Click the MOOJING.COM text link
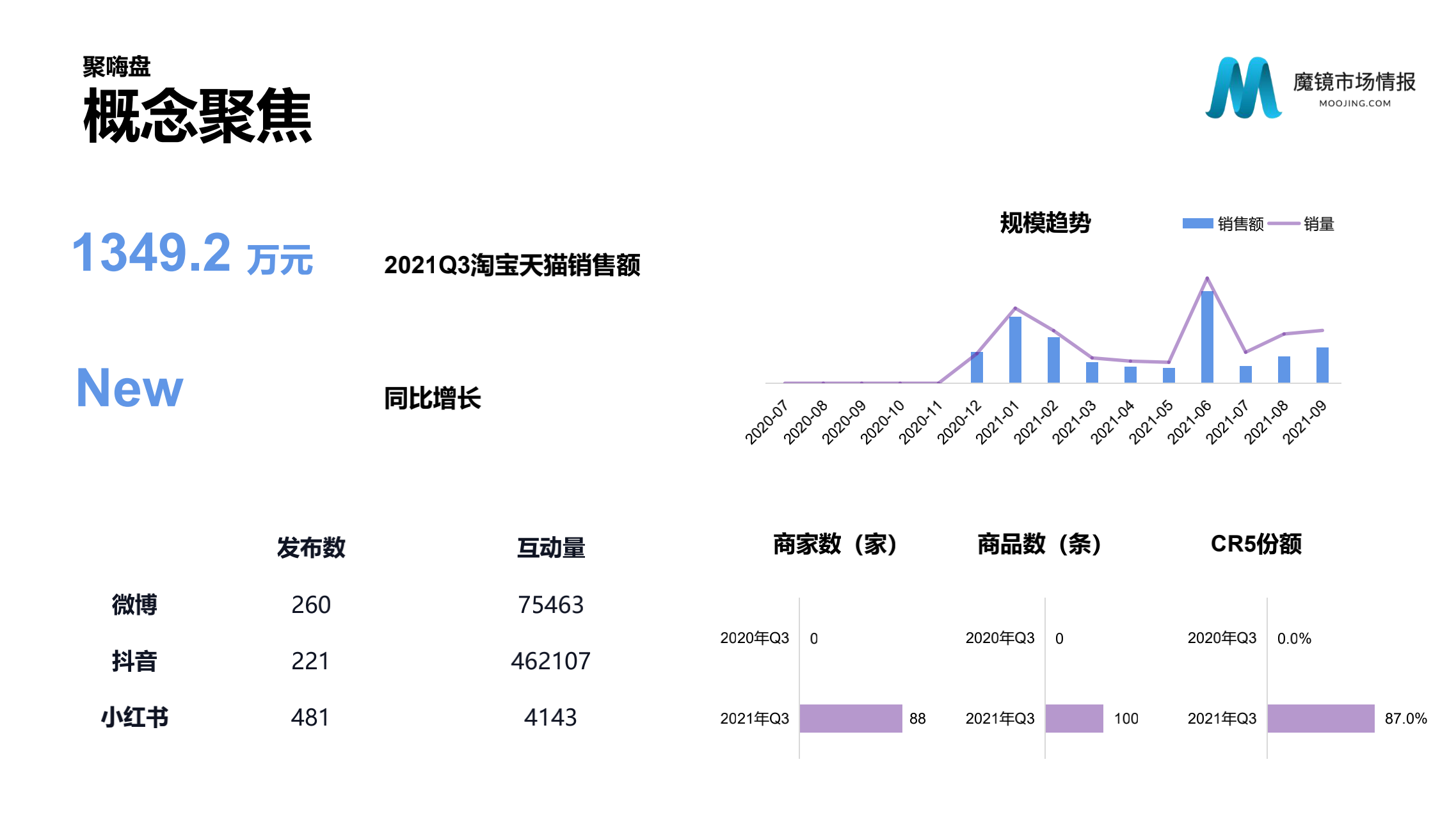This screenshot has width=1456, height=819. click(x=1354, y=103)
